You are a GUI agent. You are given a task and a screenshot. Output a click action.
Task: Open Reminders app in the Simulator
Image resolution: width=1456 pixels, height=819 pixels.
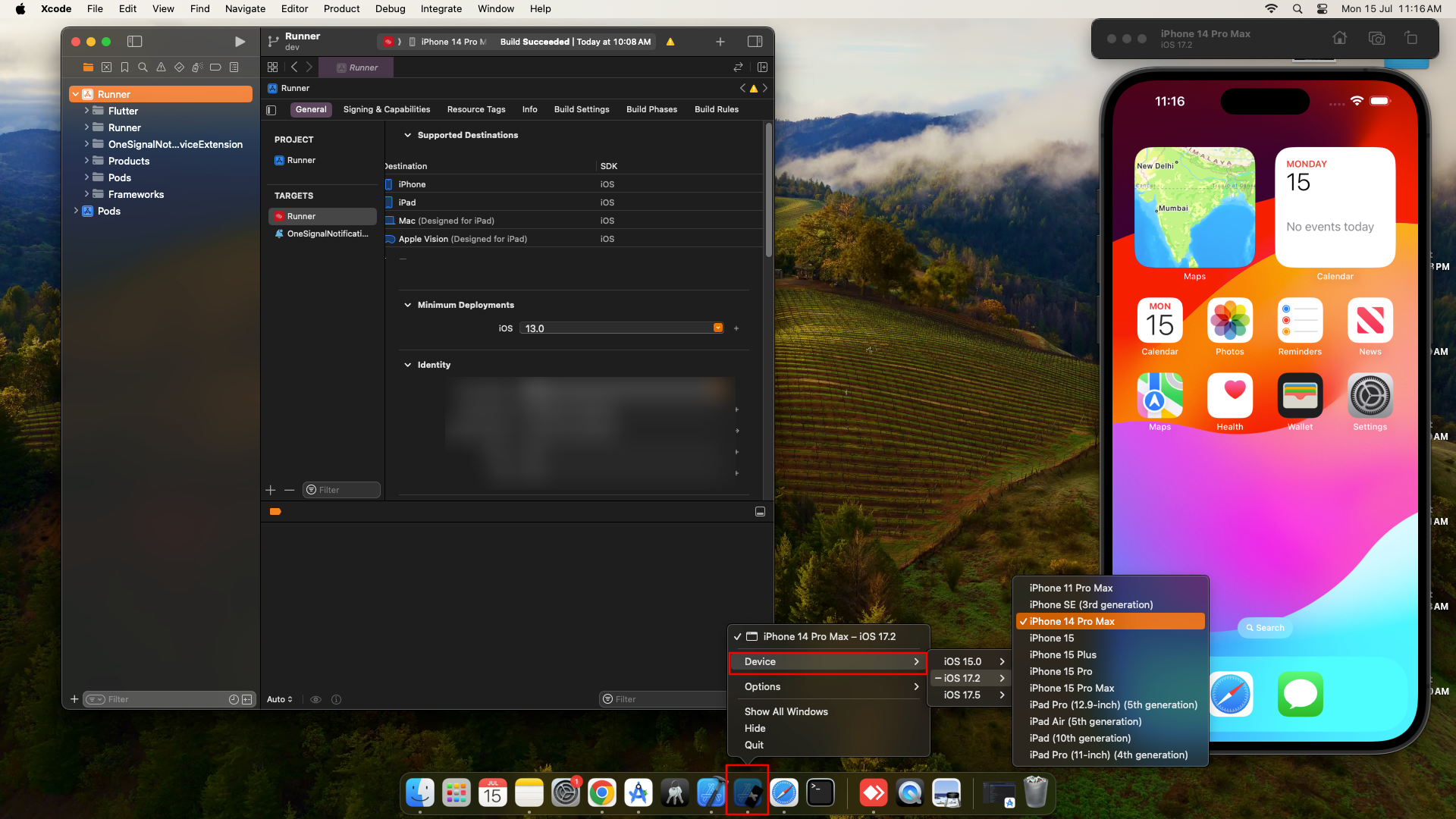(1300, 320)
